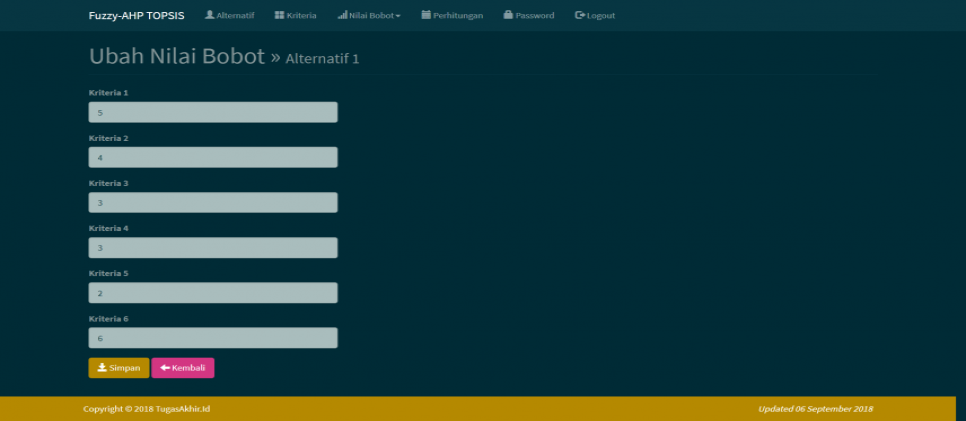
Task: Select the Password menu label
Action: [x=535, y=16]
